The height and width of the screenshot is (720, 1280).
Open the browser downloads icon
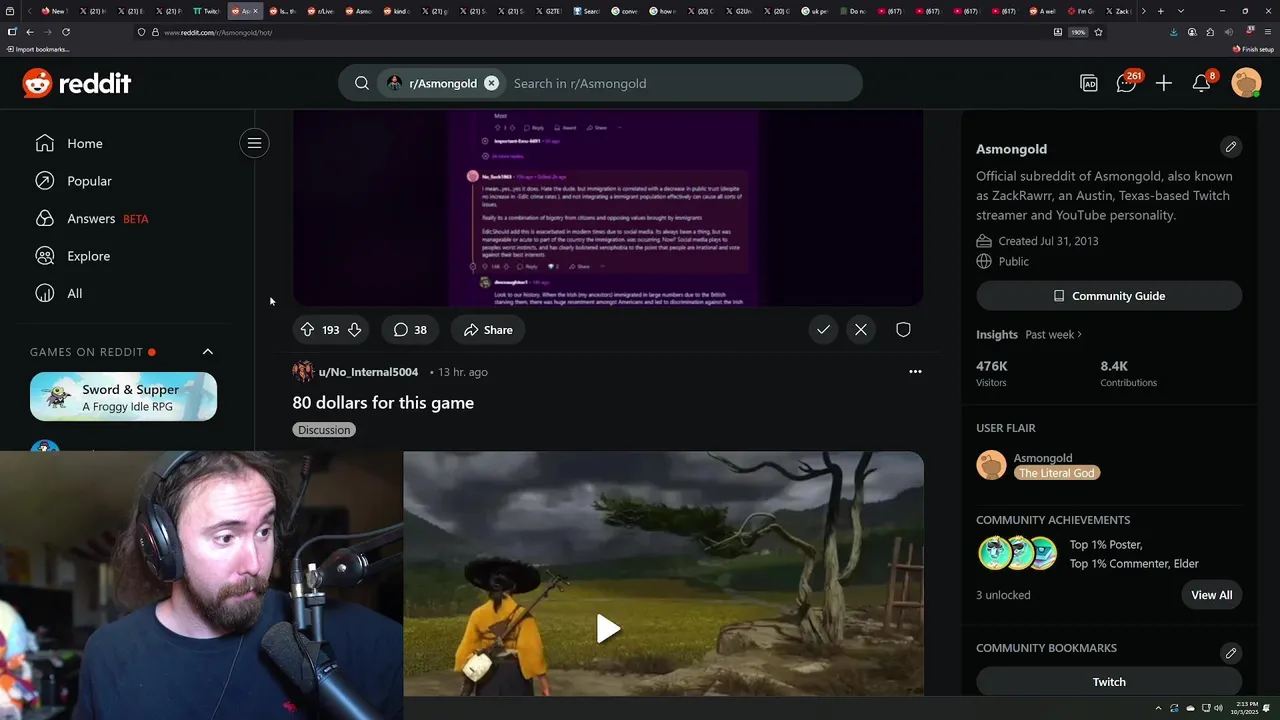[1174, 32]
